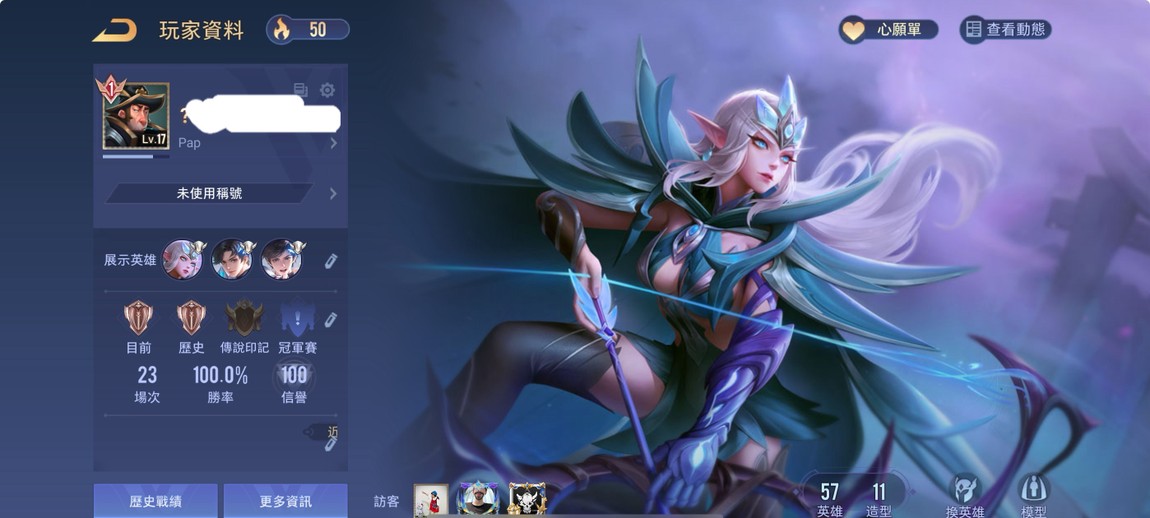
Task: View the 目前 current rank badge
Action: 138,318
